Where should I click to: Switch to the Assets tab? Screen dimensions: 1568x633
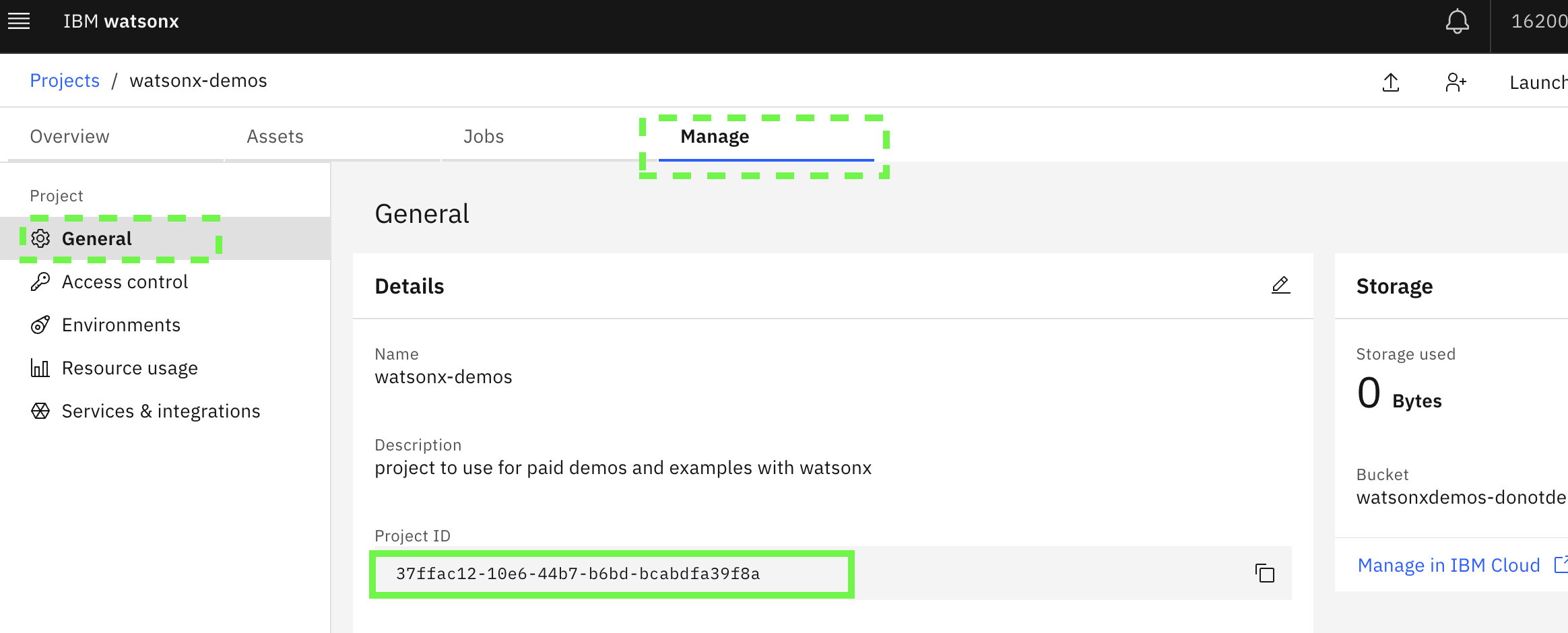pyautogui.click(x=332, y=136)
